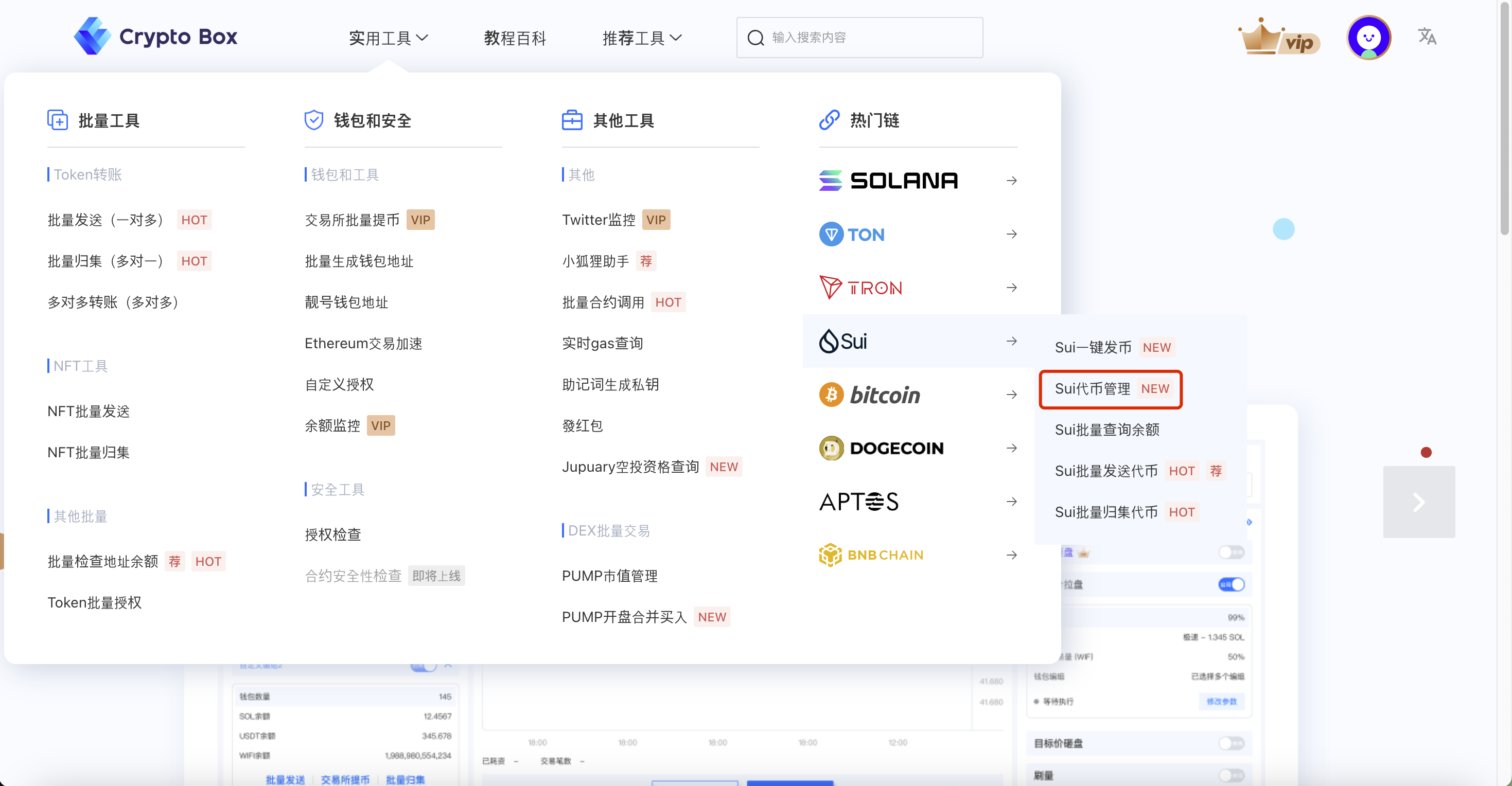Expand Dogecoin submenu arrow
The width and height of the screenshot is (1512, 786).
point(1011,448)
